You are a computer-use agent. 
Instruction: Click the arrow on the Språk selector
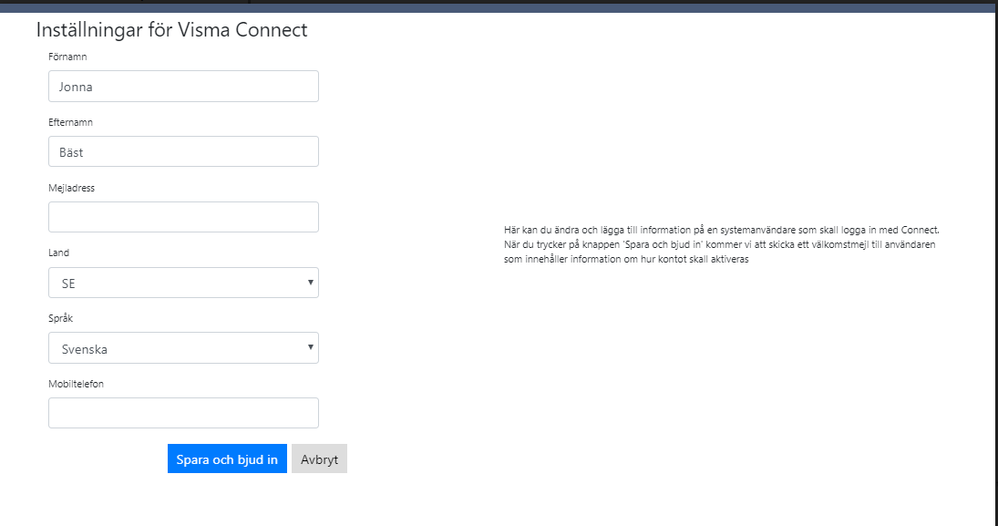[x=311, y=348]
